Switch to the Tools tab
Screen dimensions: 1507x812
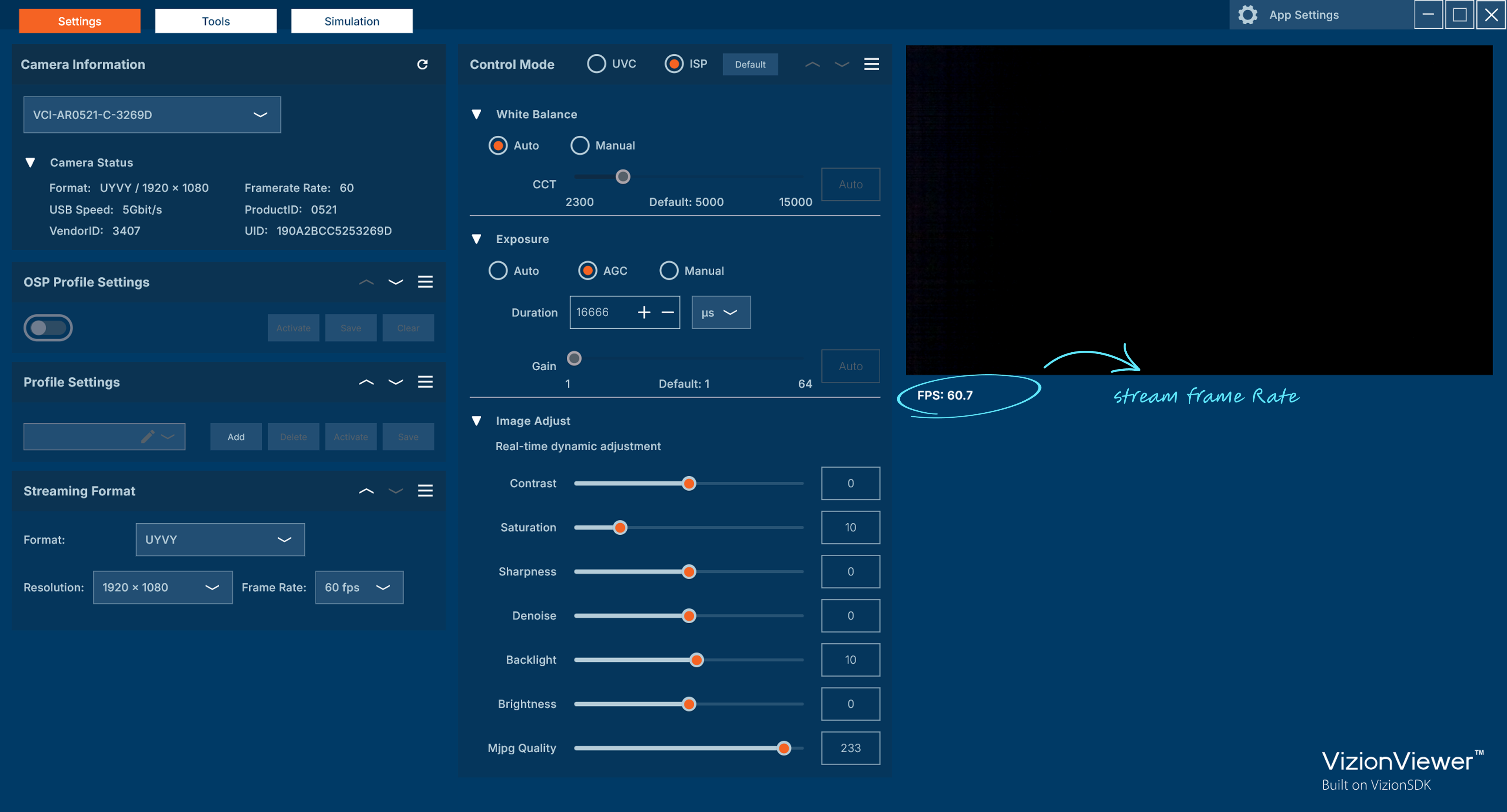[x=215, y=21]
